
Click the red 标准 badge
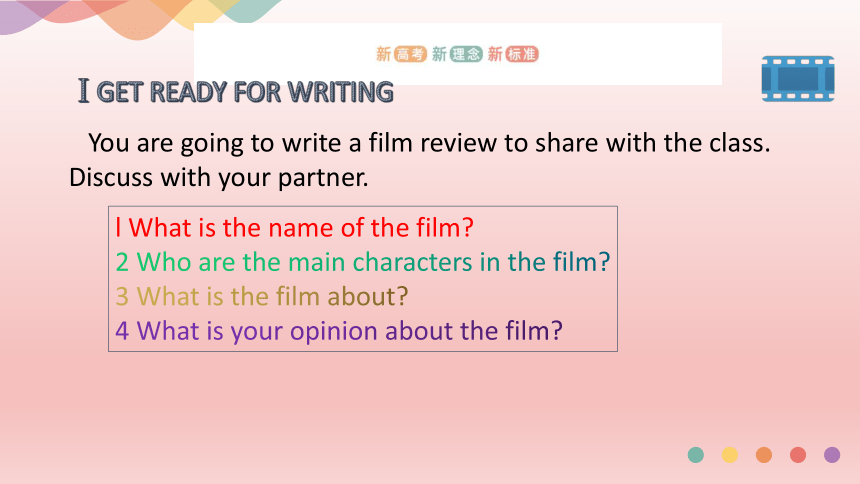[522, 54]
